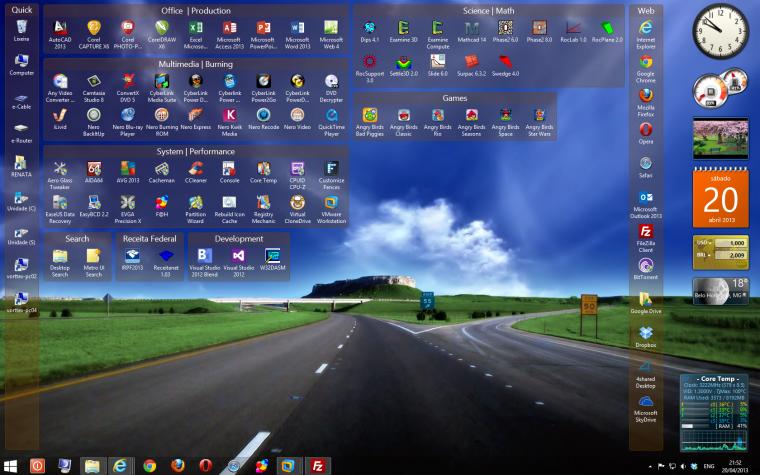The height and width of the screenshot is (475, 760).
Task: Open FileZilla from the taskbar
Action: pos(317,466)
